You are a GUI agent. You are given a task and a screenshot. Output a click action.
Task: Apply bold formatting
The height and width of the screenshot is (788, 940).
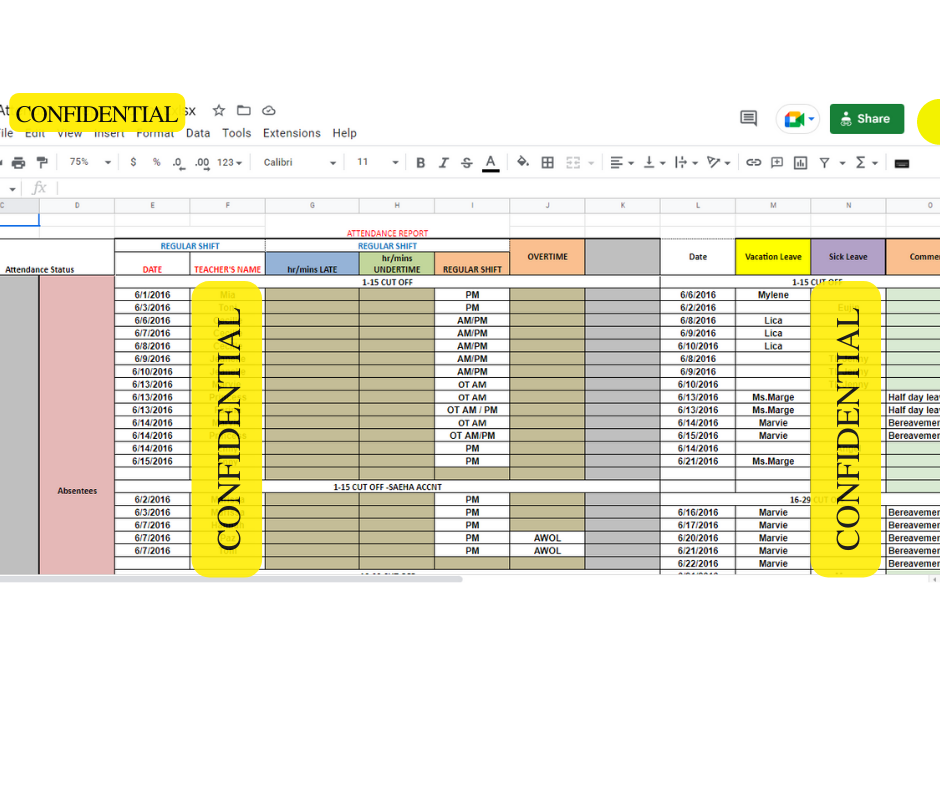(420, 163)
